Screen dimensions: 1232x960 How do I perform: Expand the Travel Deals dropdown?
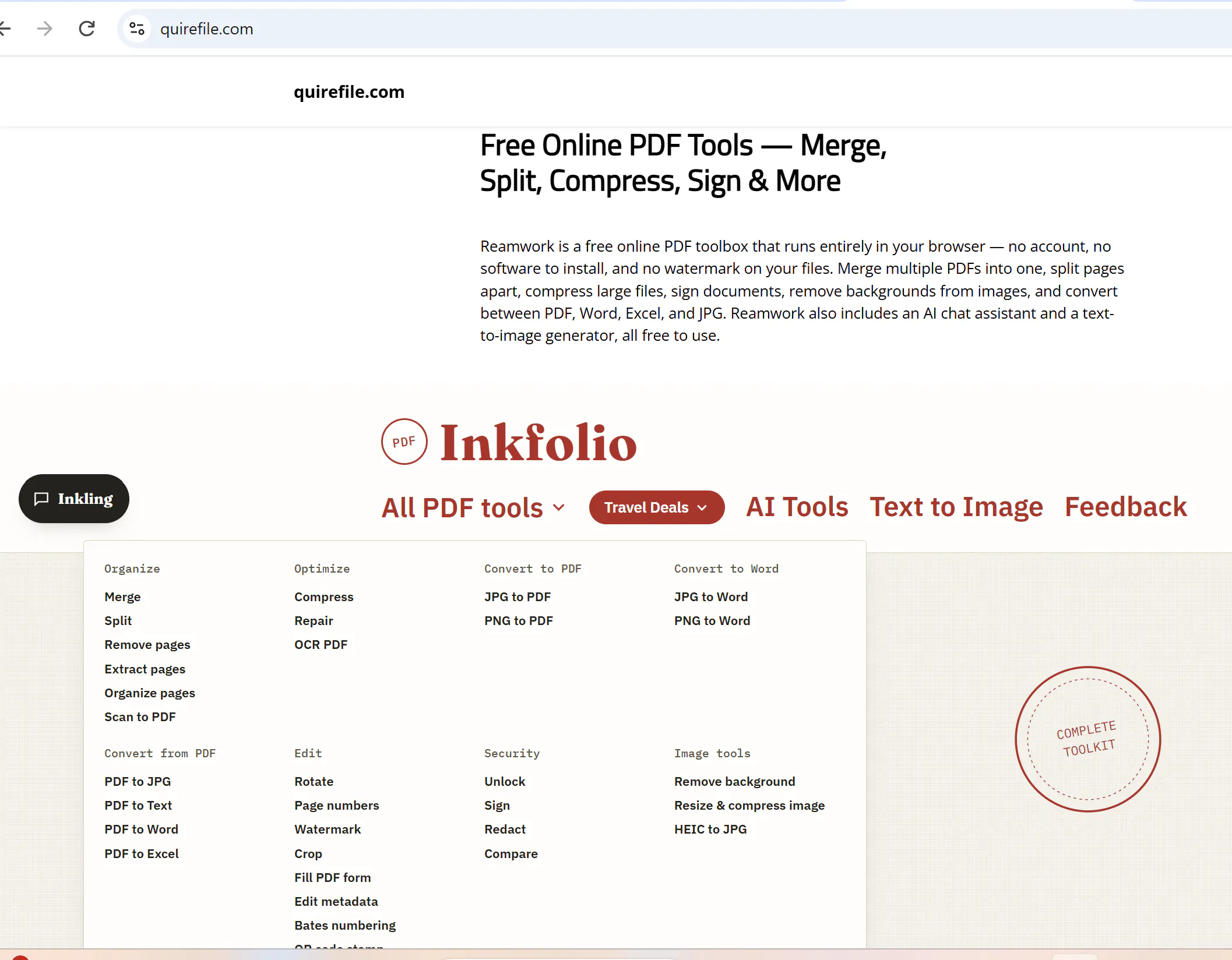click(657, 507)
